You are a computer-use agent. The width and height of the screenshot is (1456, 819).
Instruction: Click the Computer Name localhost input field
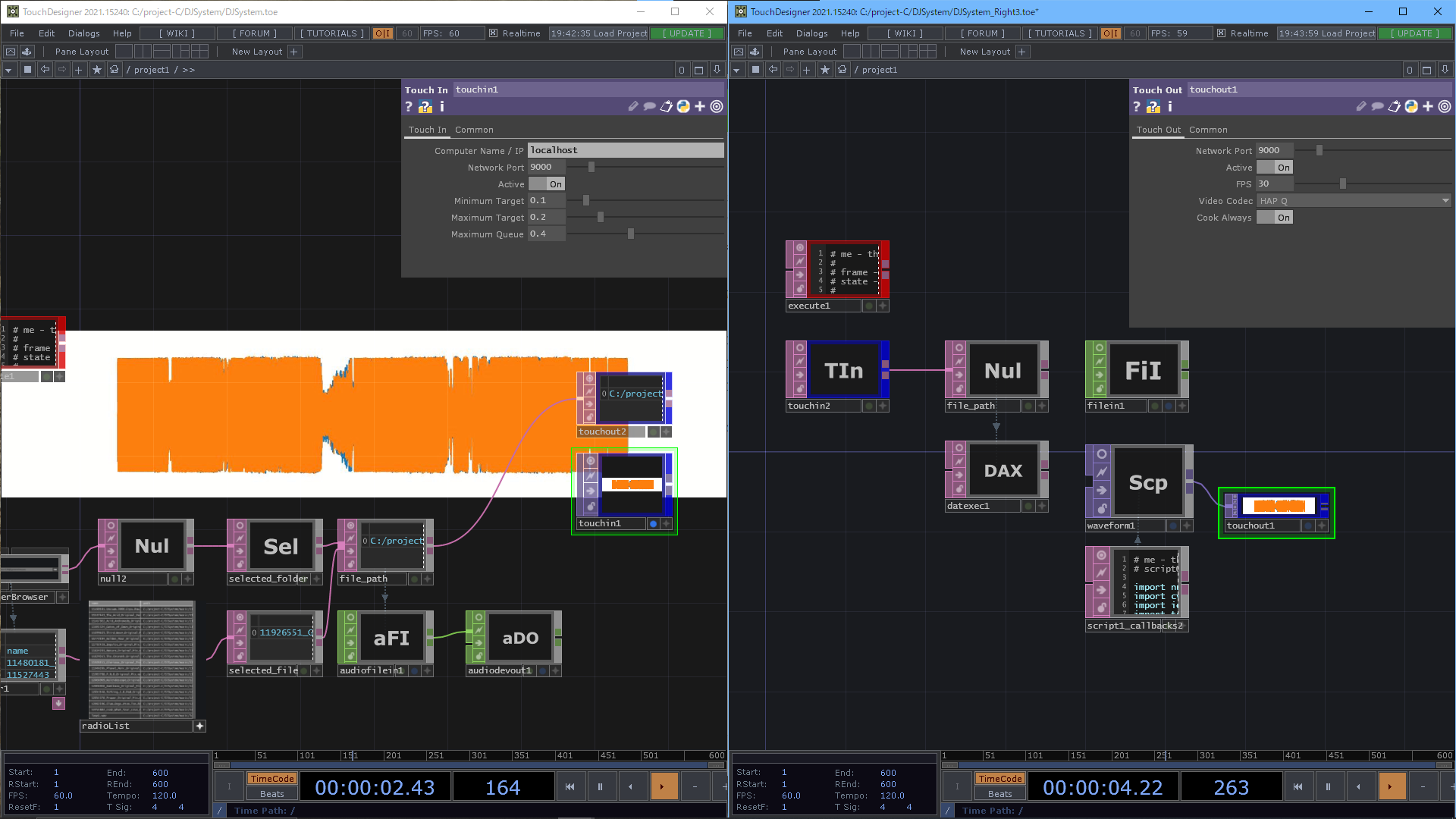click(626, 150)
